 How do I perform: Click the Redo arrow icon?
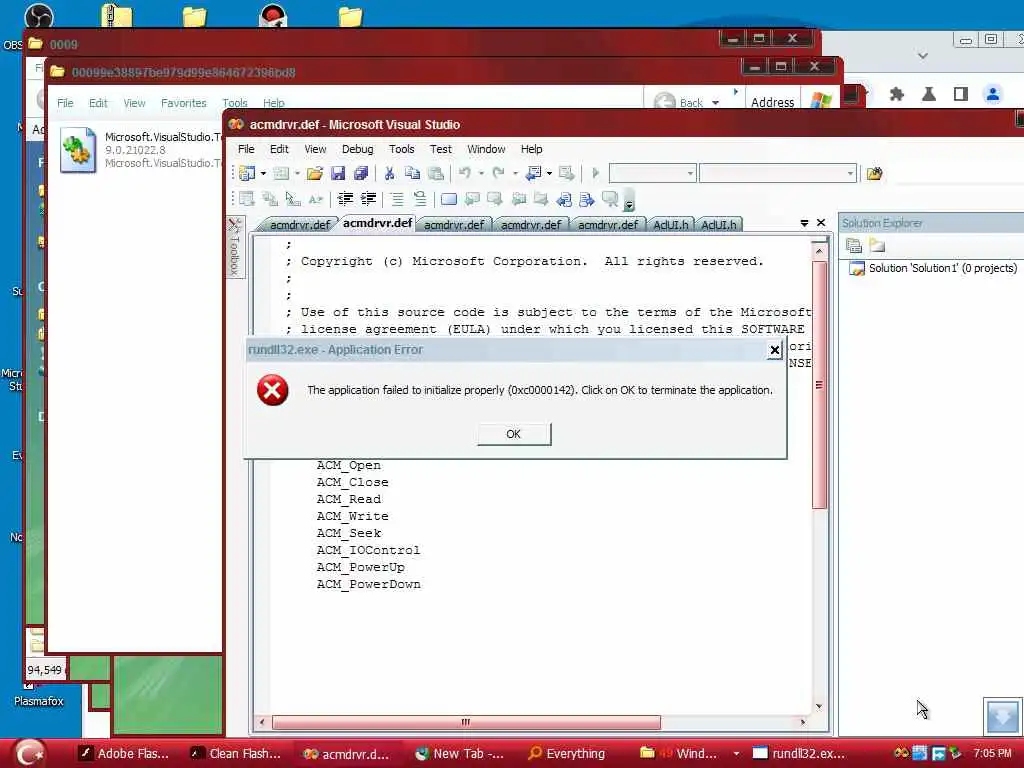pos(499,173)
